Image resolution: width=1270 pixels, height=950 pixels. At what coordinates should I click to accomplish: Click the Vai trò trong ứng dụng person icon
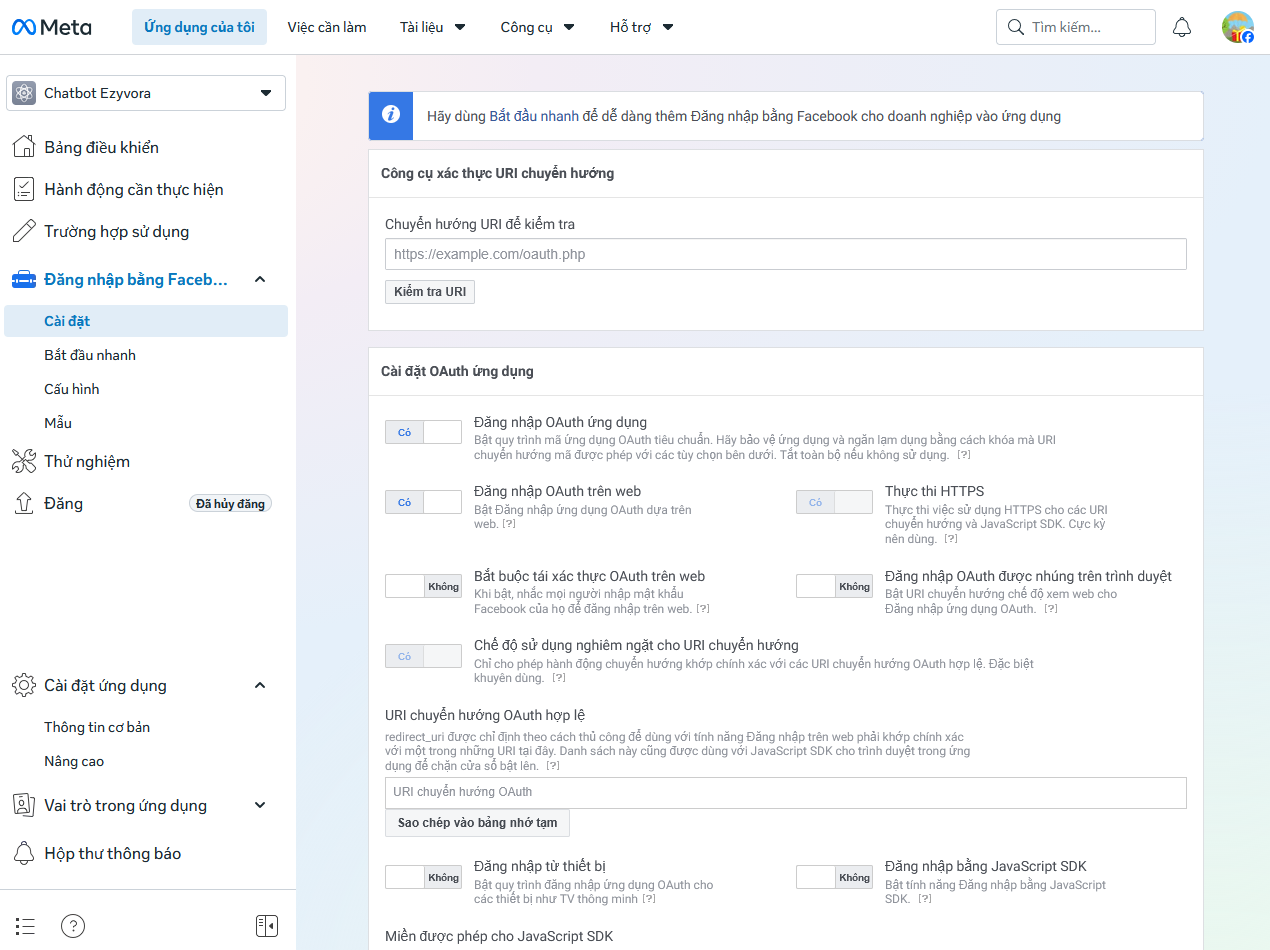pos(24,805)
